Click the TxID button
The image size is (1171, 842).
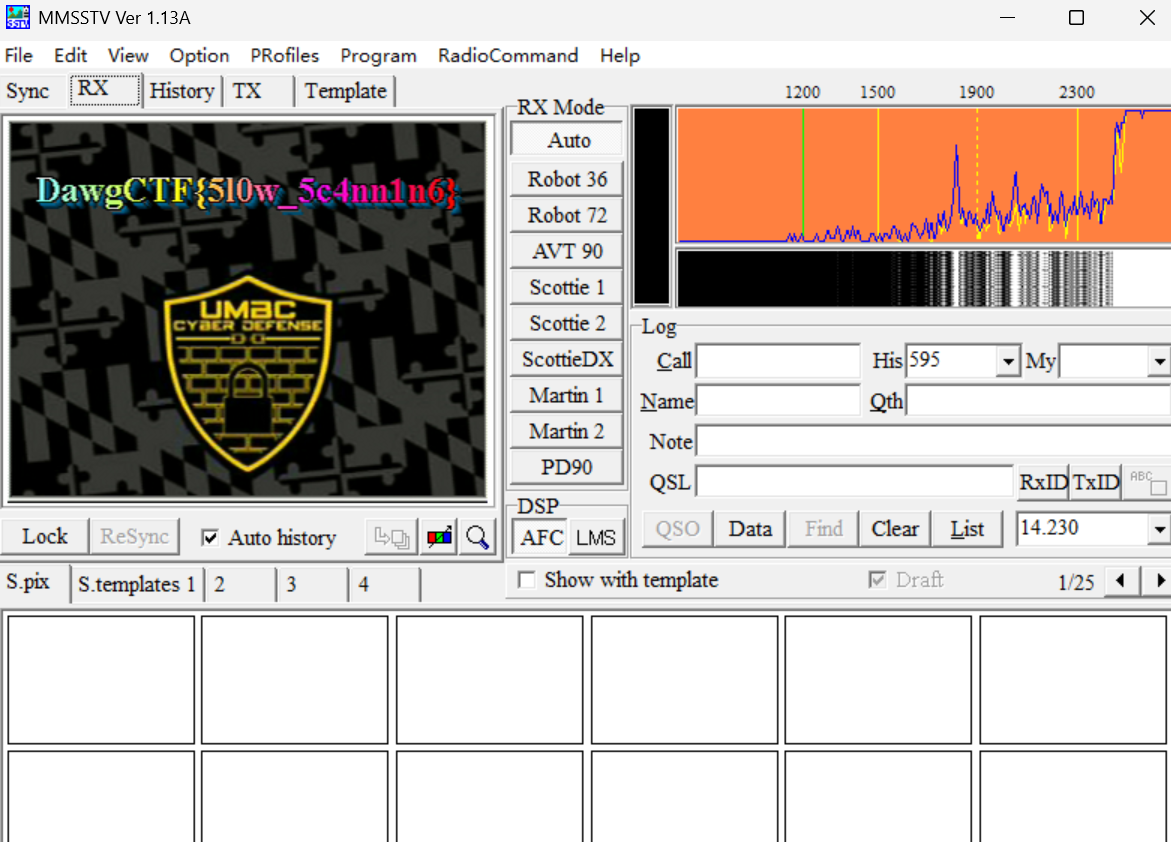(1096, 482)
